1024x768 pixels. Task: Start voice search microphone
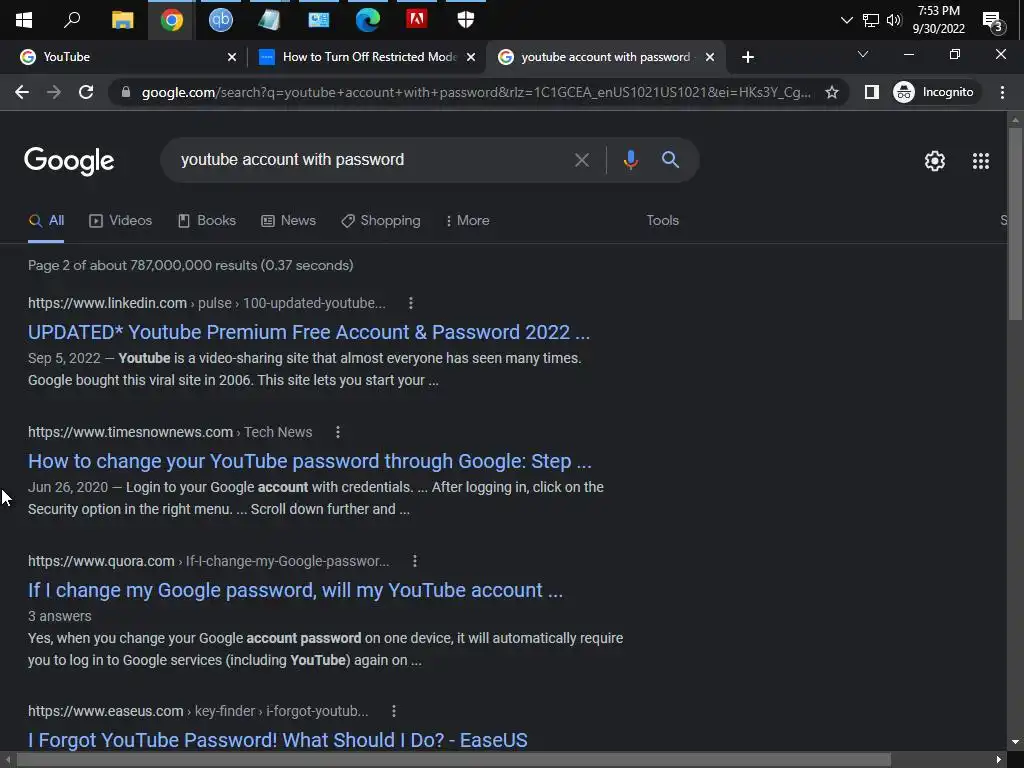pos(630,160)
